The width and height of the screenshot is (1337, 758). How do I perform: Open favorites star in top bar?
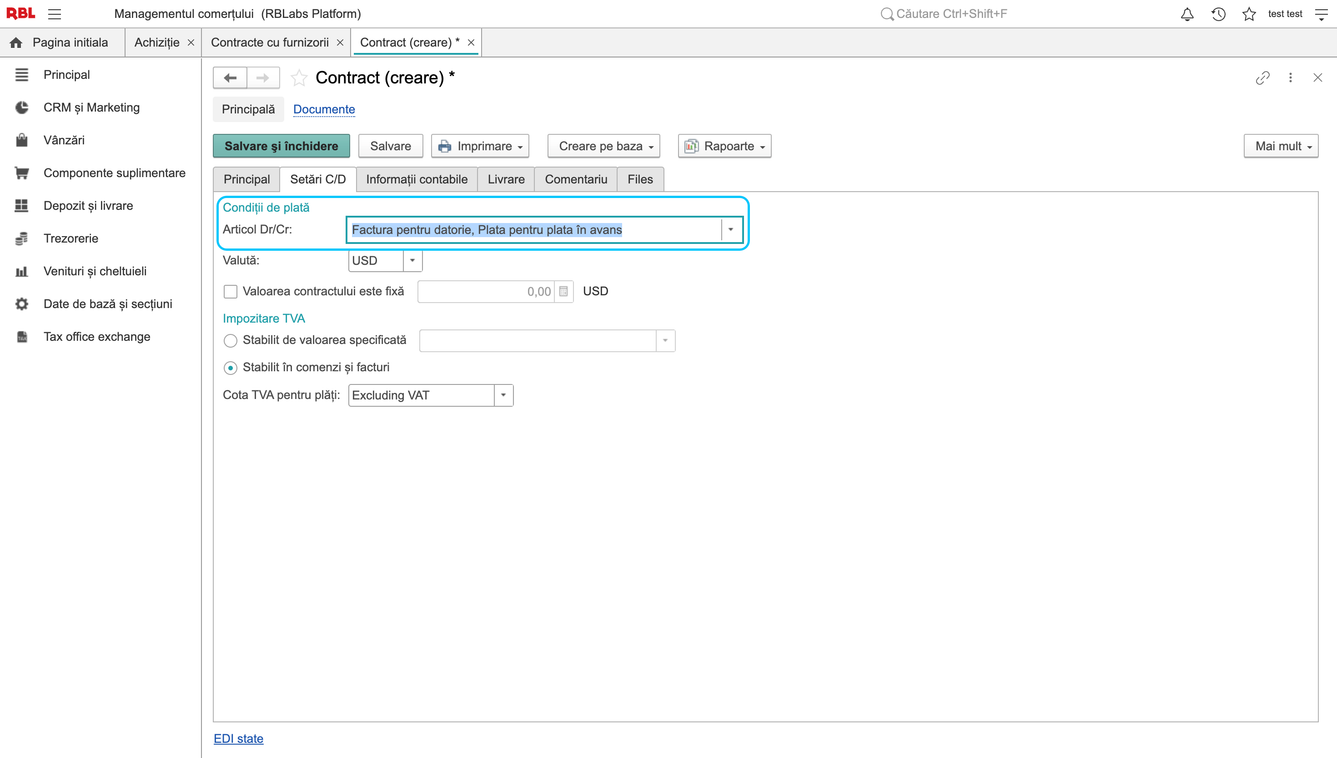[x=1249, y=14]
